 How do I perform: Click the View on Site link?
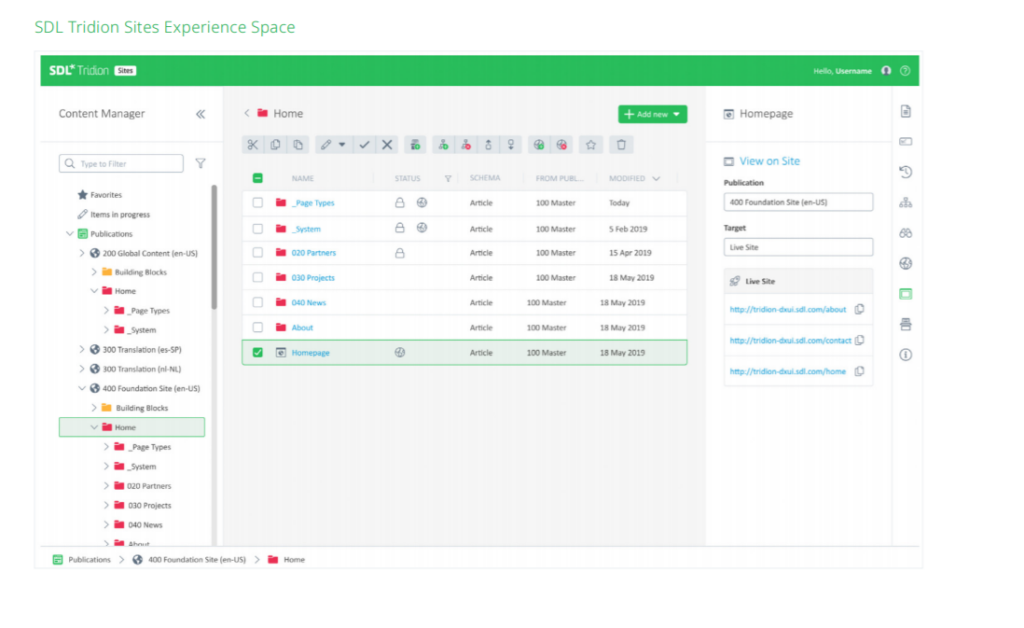tap(769, 161)
